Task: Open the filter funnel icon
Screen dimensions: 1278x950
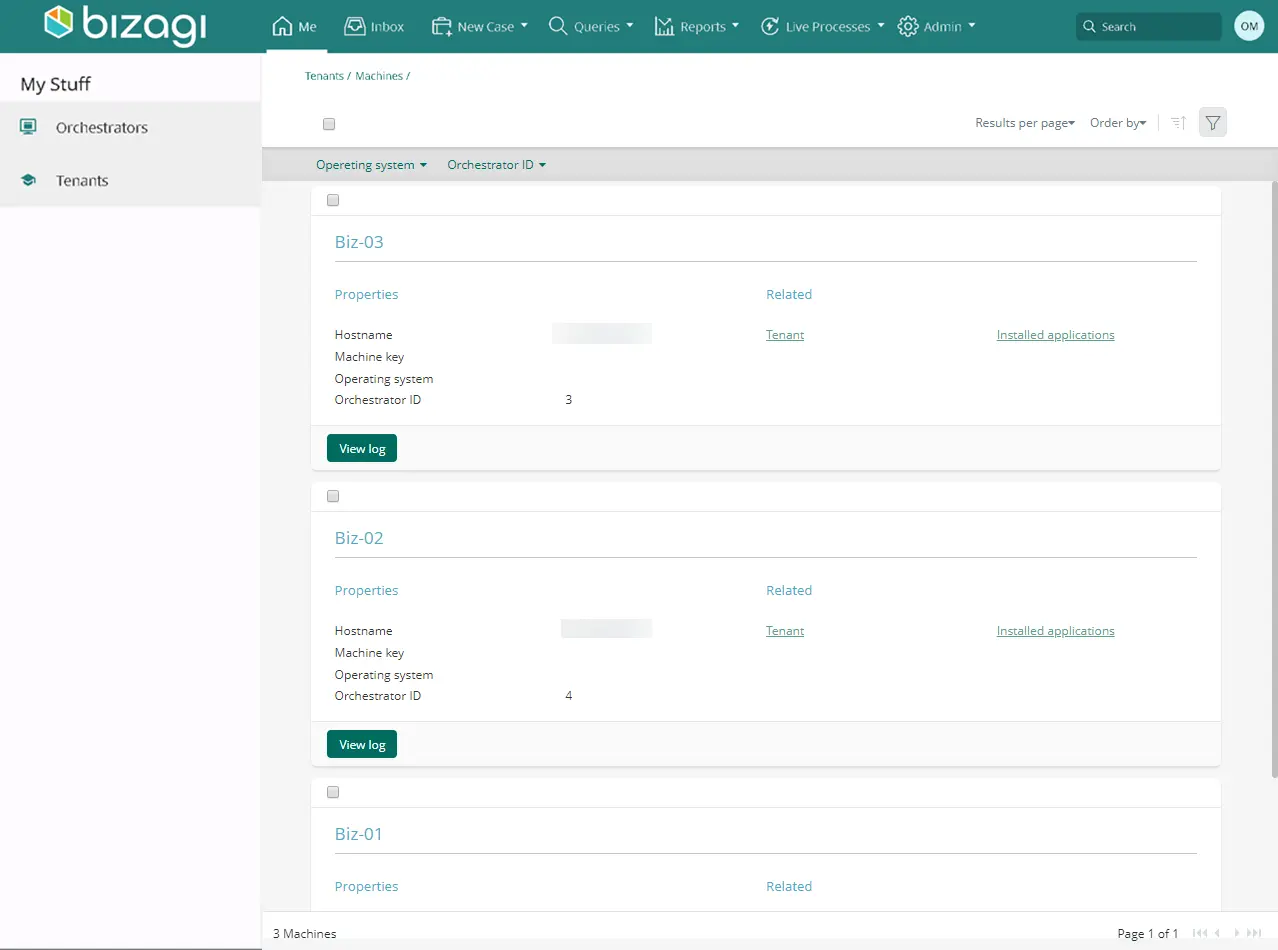Action: 1213,122
